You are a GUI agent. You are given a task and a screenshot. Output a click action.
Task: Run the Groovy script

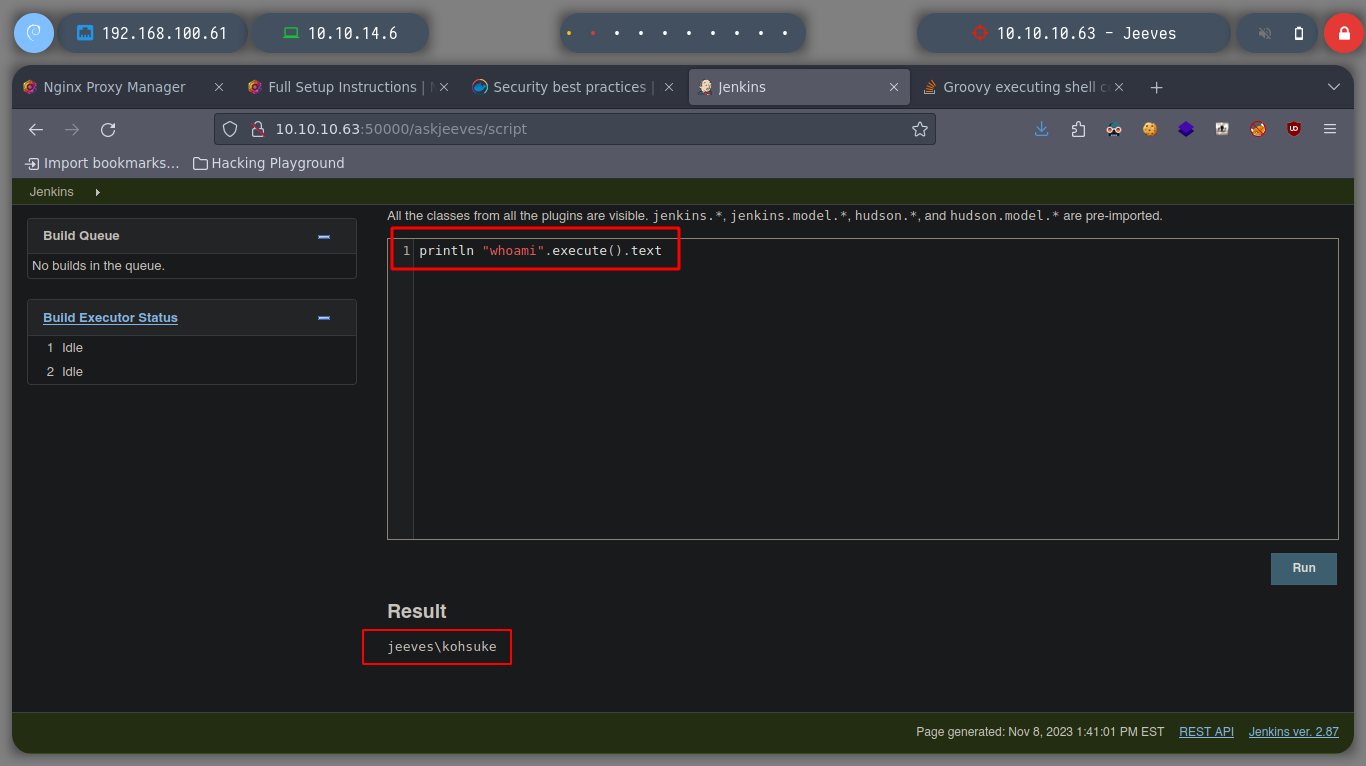coord(1304,568)
